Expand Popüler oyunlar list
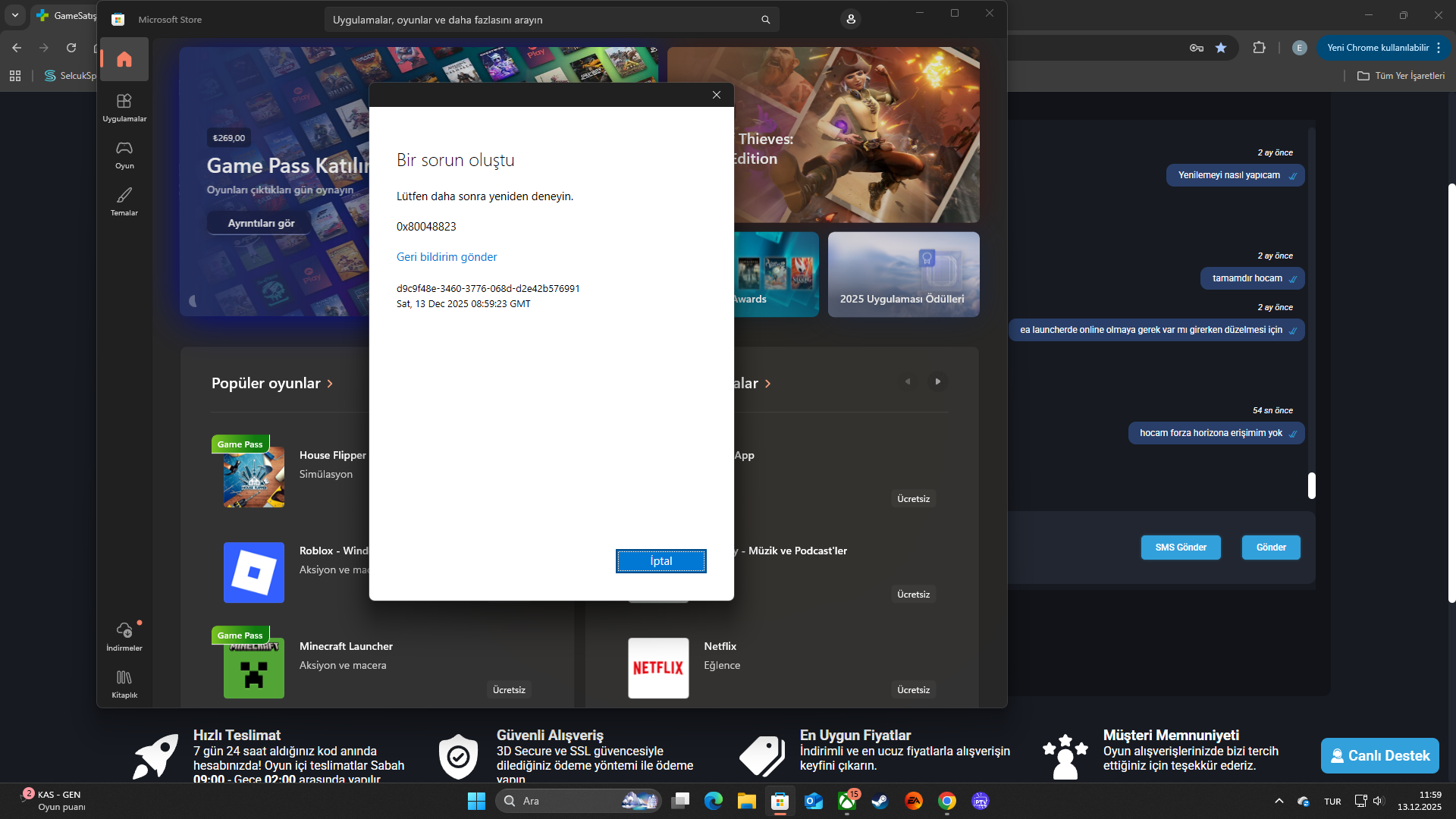This screenshot has height=819, width=1456. pos(272,384)
